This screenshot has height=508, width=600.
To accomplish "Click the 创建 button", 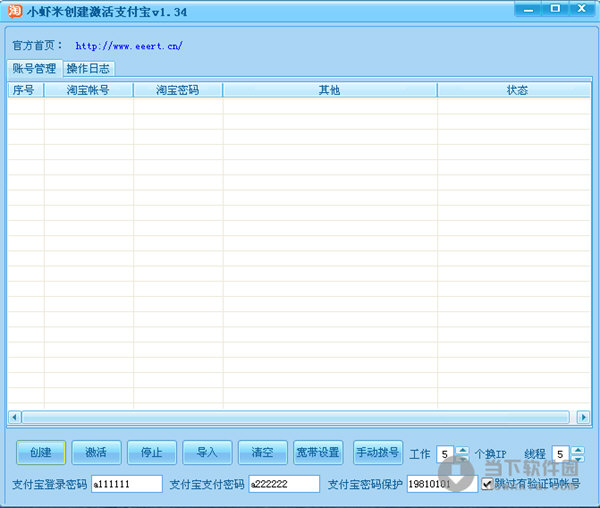I will (x=41, y=453).
